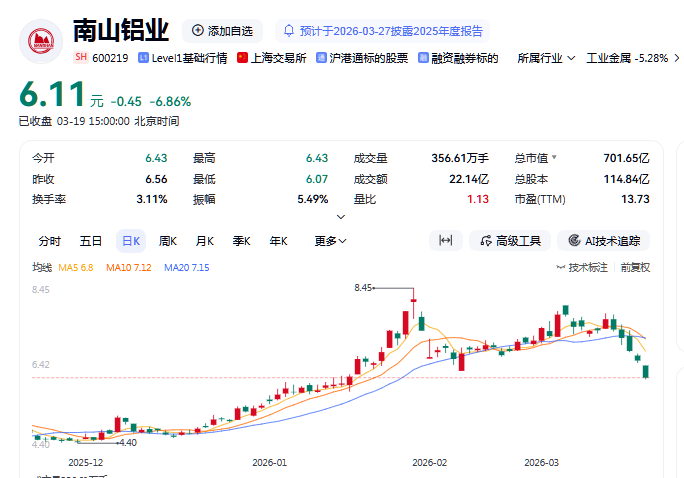Image resolution: width=684 pixels, height=478 pixels.
Task: Click the range measure icon button
Action: [446, 241]
